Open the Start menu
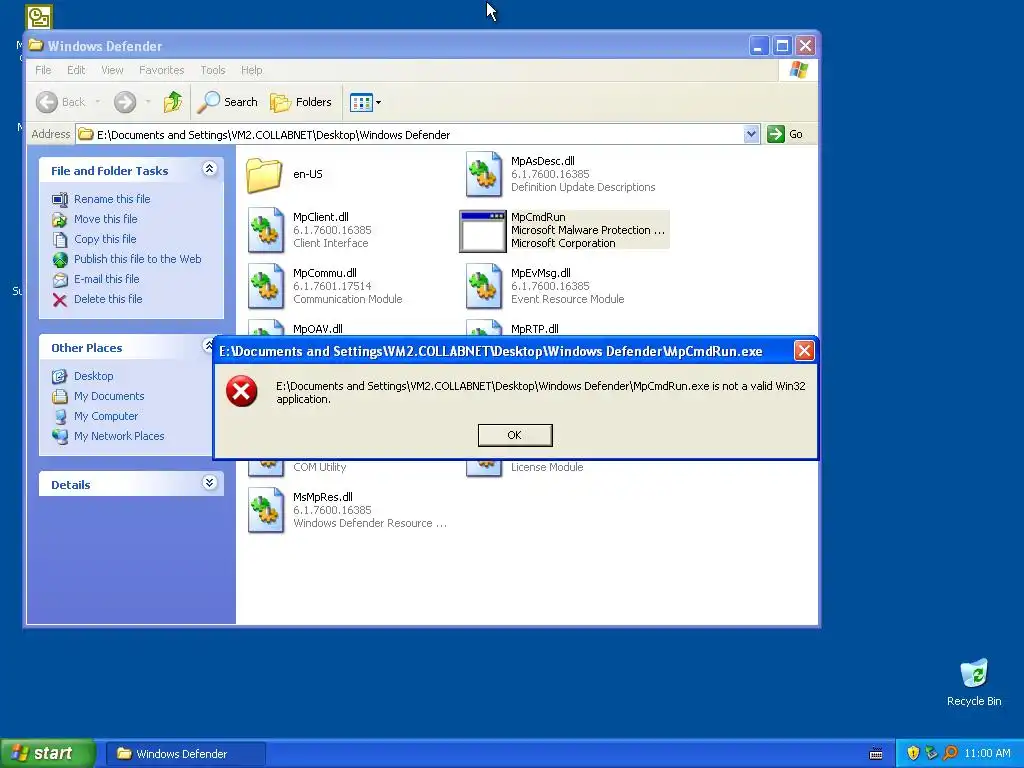Image resolution: width=1024 pixels, height=768 pixels. 47,753
